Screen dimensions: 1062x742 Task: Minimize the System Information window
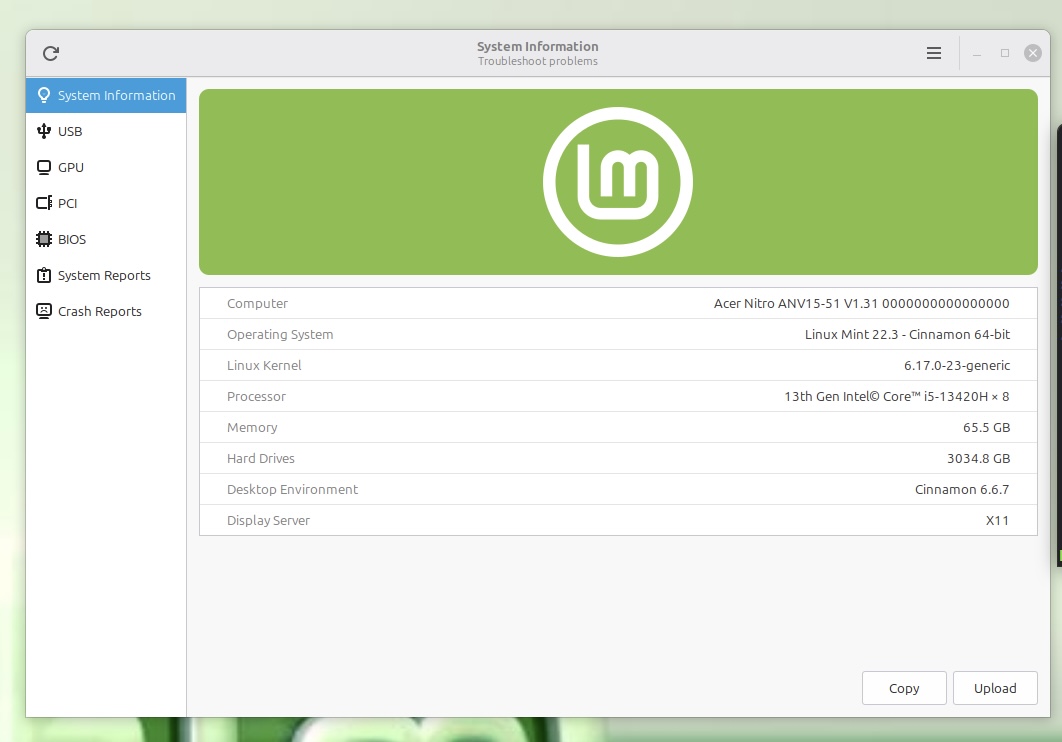[x=977, y=53]
